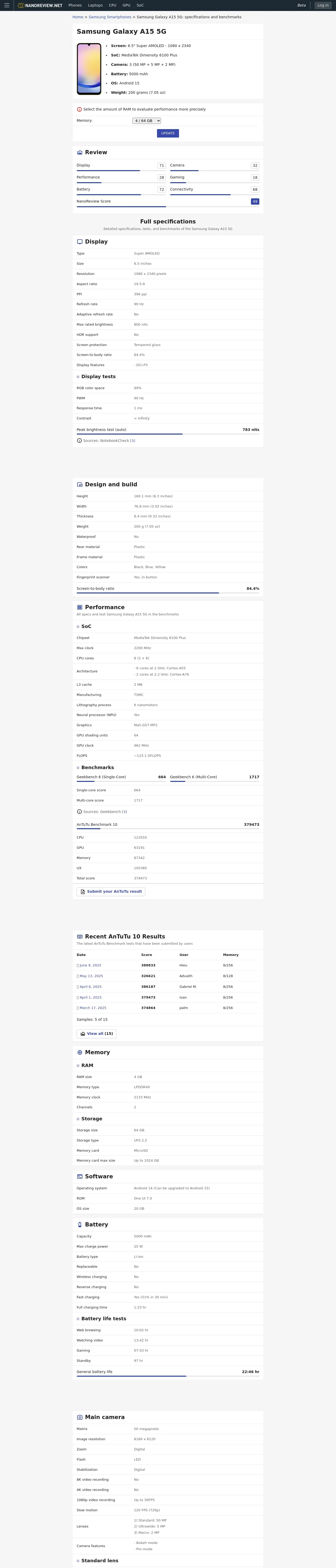Click the Display section monitor icon

80,242
